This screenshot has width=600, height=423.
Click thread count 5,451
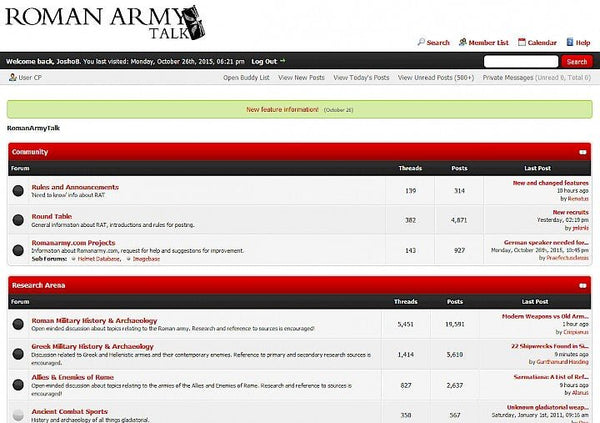click(405, 324)
